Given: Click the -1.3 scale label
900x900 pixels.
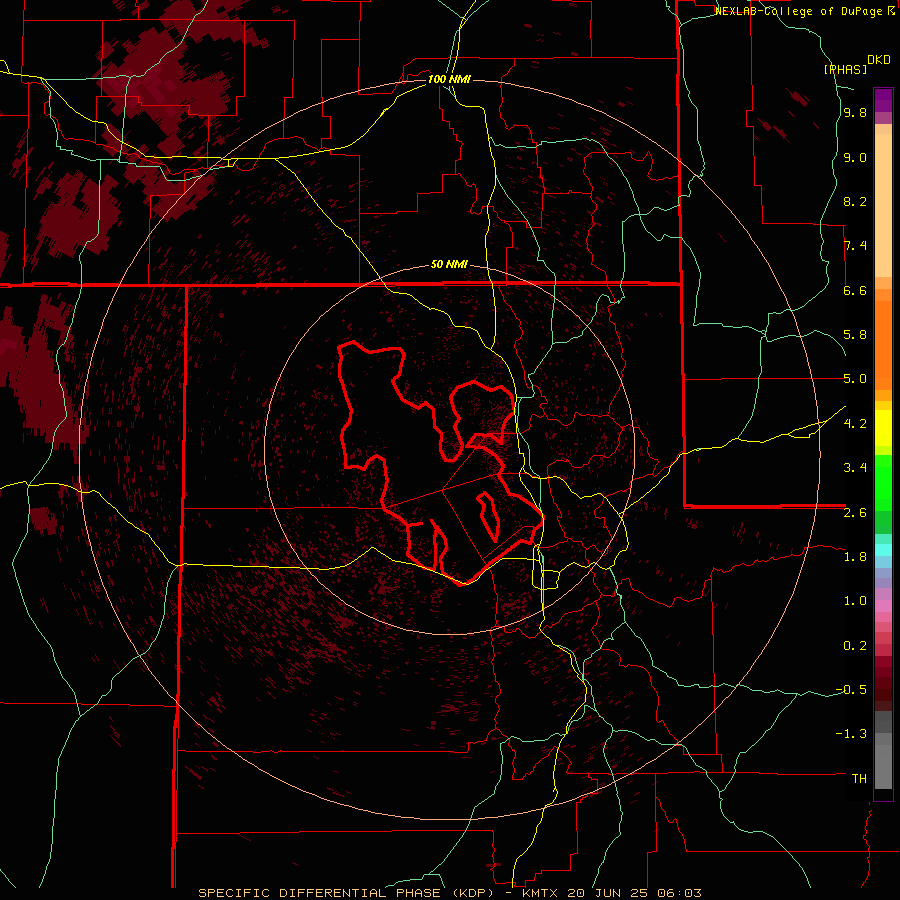Looking at the screenshot, I should point(851,735).
